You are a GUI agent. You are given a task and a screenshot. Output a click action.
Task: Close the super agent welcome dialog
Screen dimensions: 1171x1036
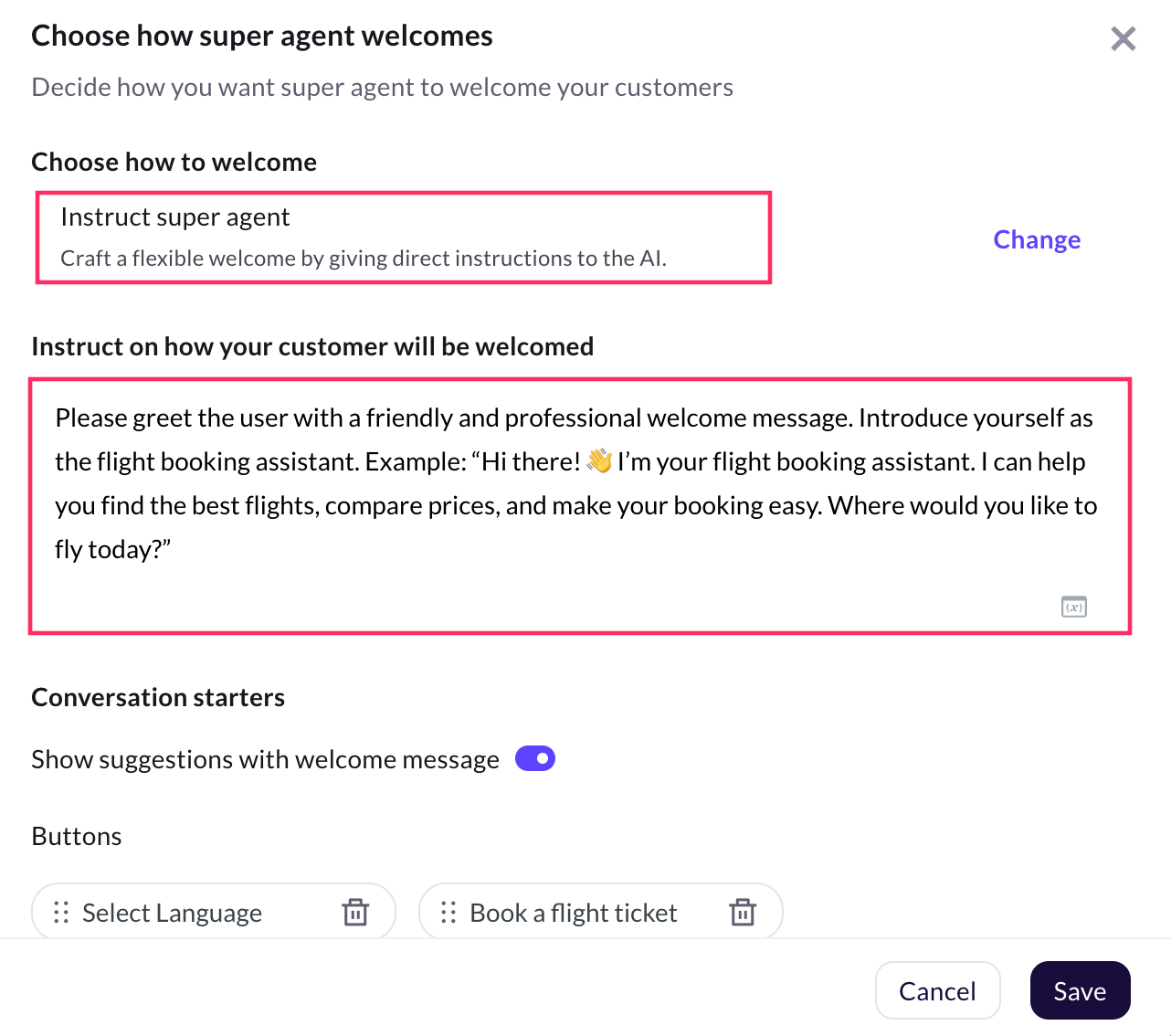pyautogui.click(x=1123, y=38)
